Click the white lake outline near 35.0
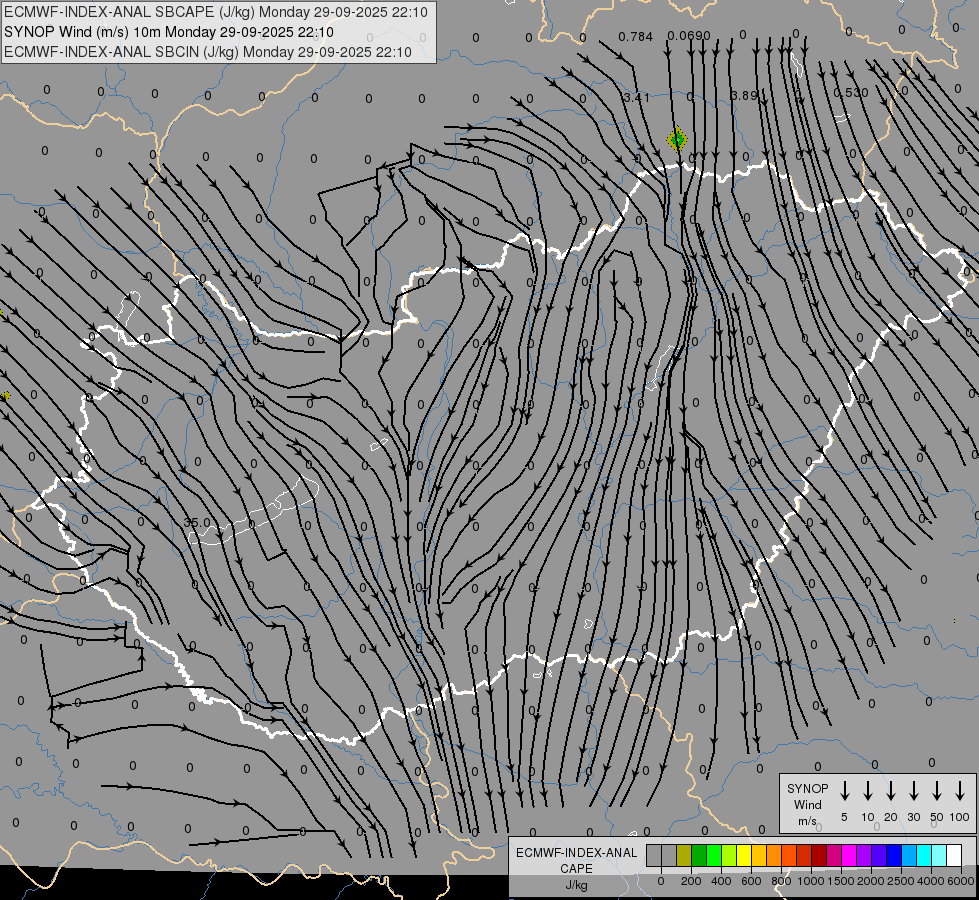The height and width of the screenshot is (900, 979). pos(255,510)
